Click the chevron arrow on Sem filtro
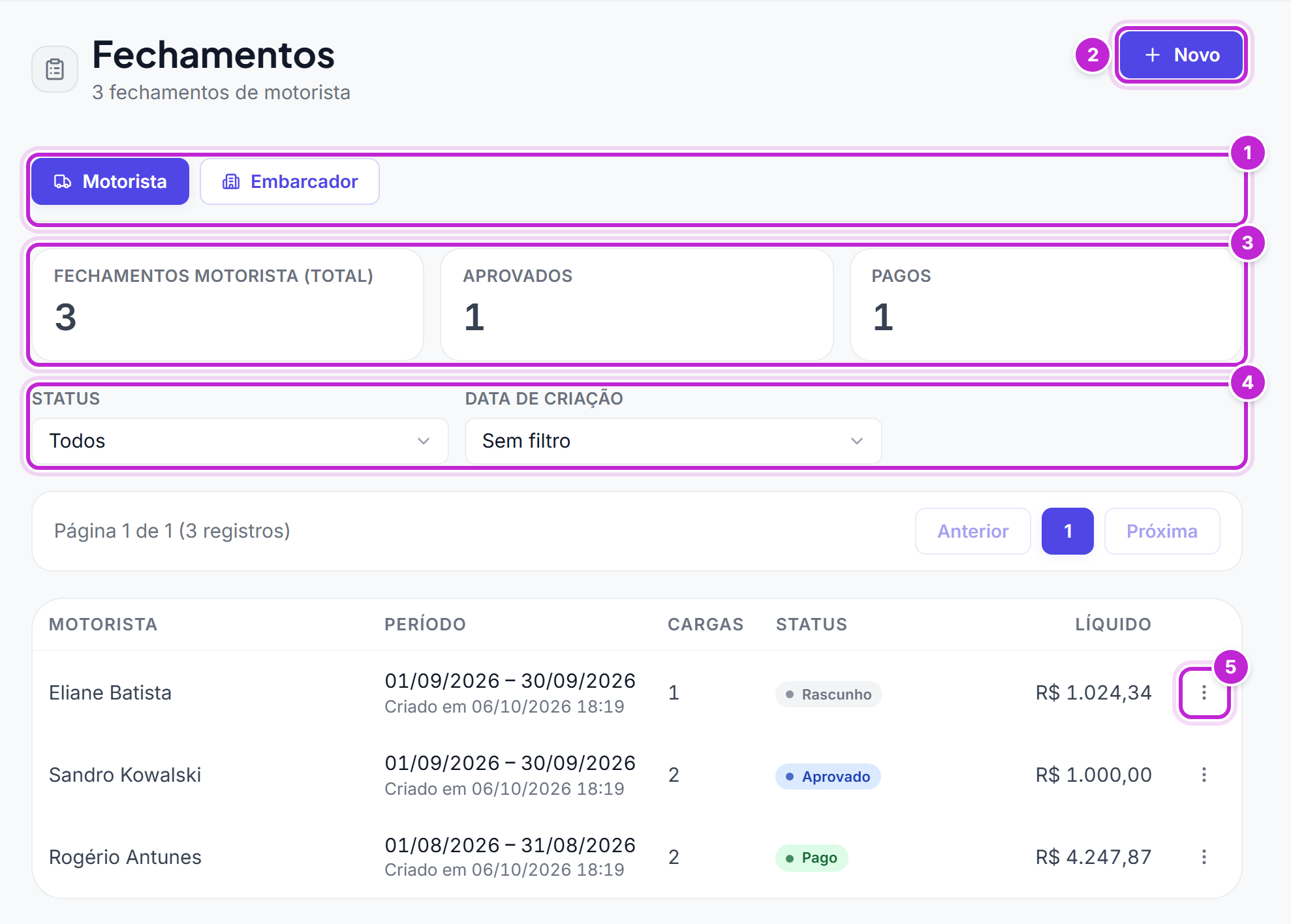The height and width of the screenshot is (924, 1291). (857, 441)
